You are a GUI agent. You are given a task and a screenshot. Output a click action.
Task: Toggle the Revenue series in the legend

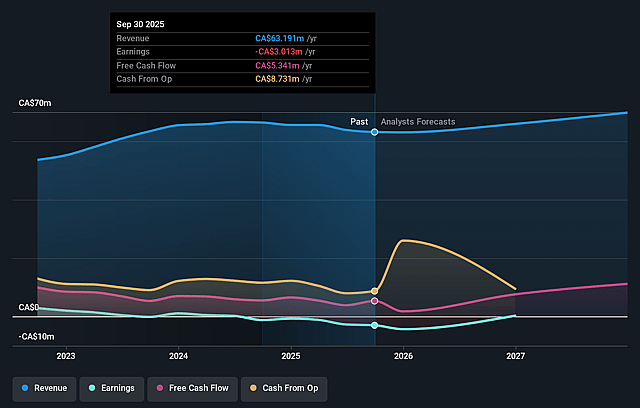pos(45,385)
